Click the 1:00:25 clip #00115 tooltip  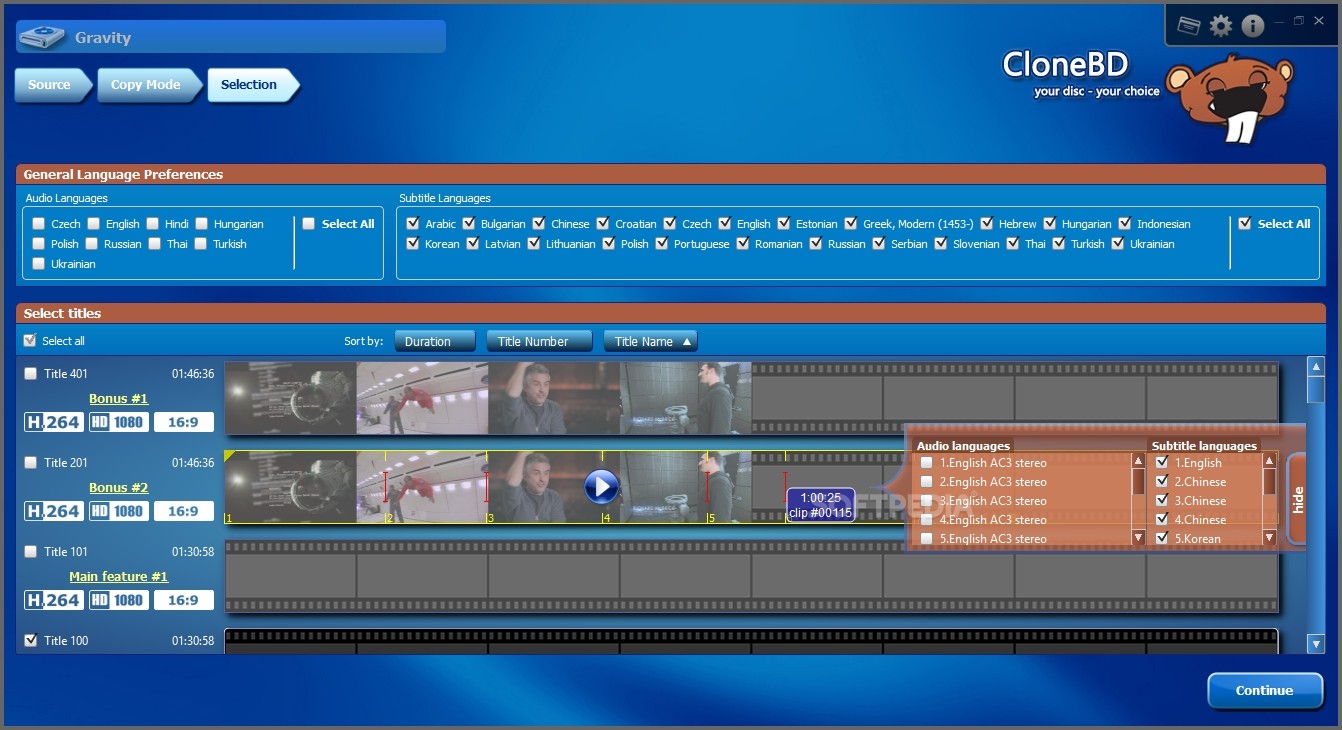coord(820,505)
